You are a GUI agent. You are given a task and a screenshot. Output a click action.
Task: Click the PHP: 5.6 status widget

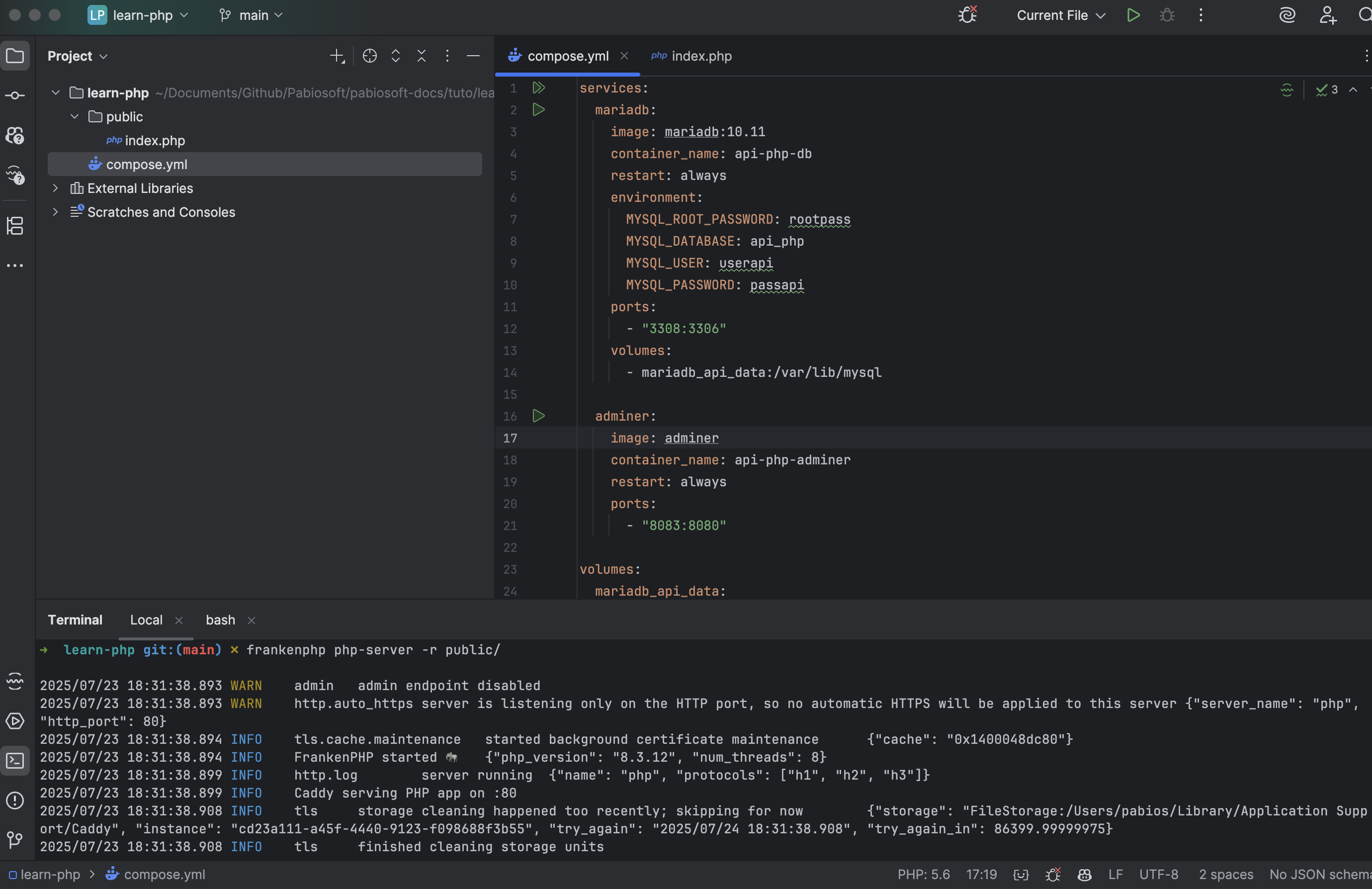pyautogui.click(x=923, y=874)
